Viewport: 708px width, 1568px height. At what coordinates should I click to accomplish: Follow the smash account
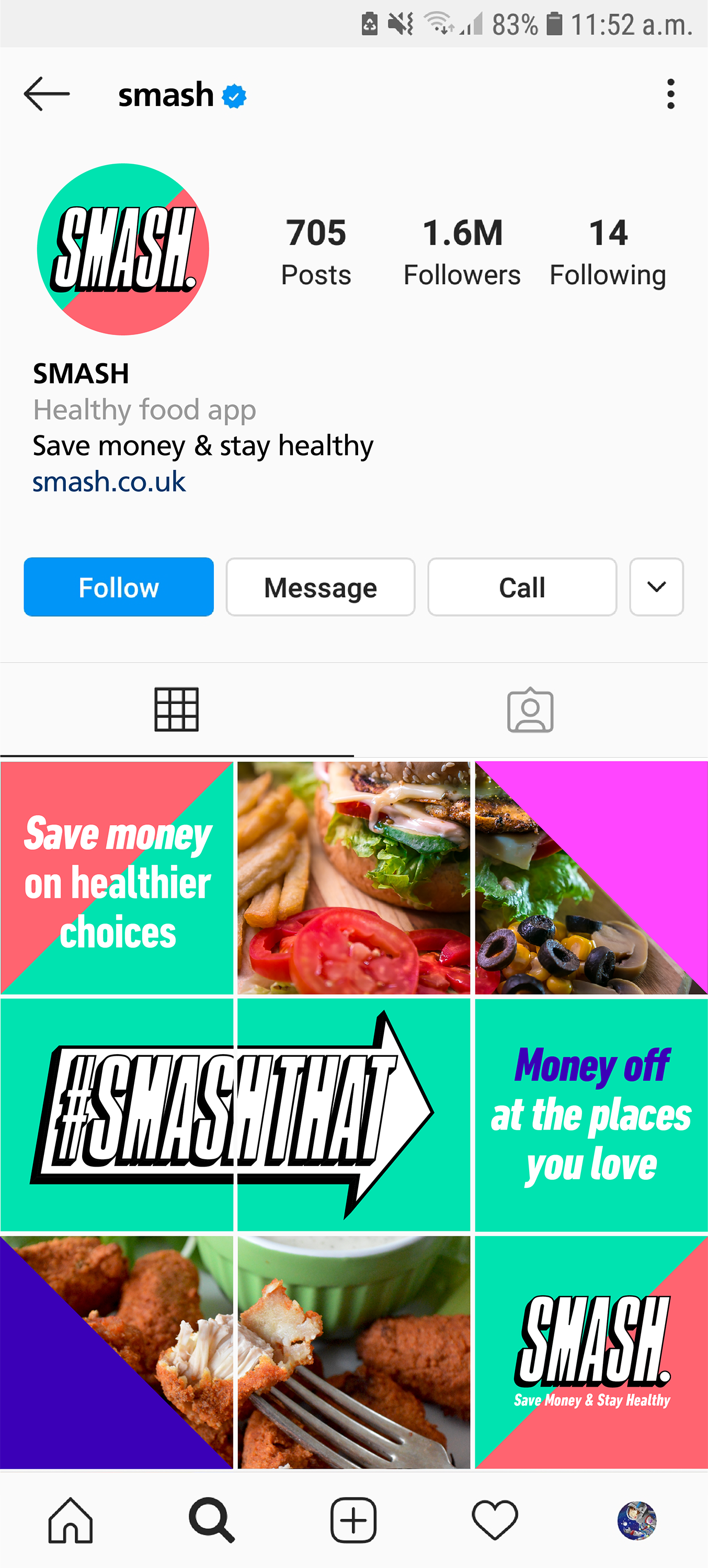[119, 587]
